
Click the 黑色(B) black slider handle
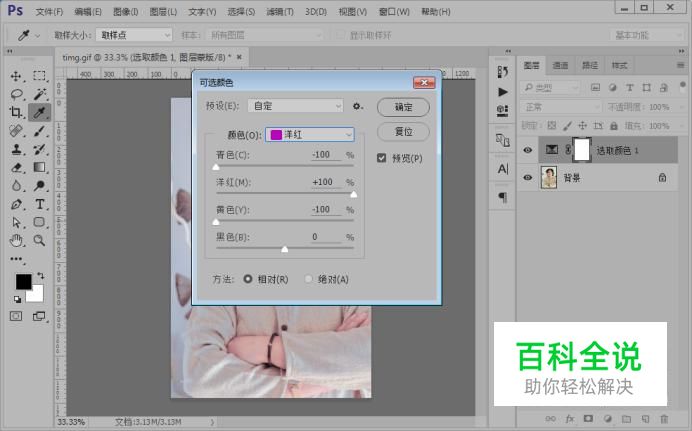285,249
